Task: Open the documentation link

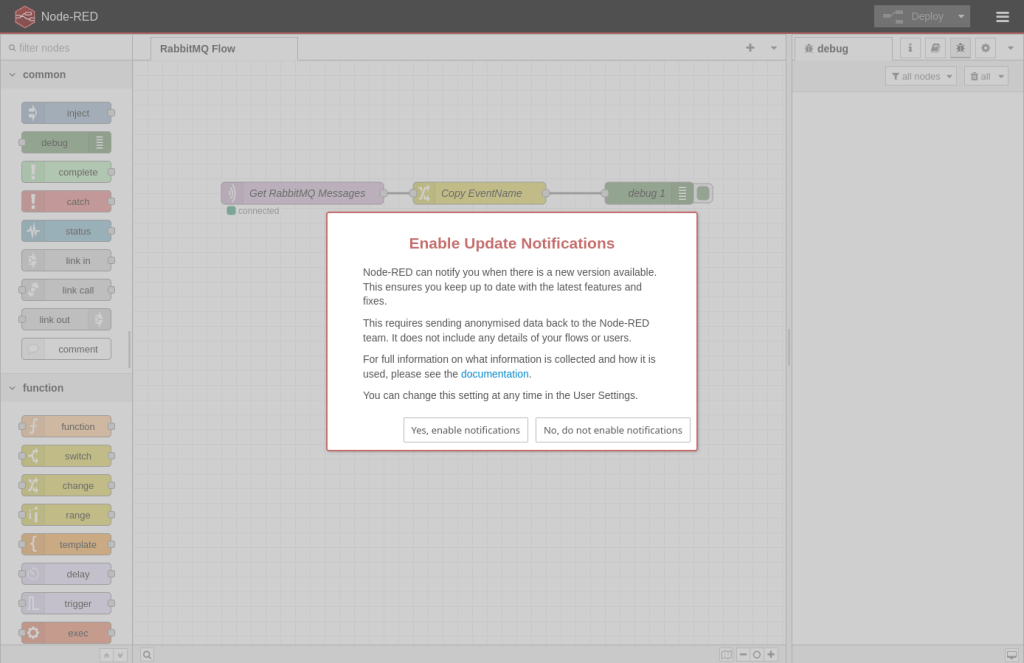Action: click(x=494, y=374)
